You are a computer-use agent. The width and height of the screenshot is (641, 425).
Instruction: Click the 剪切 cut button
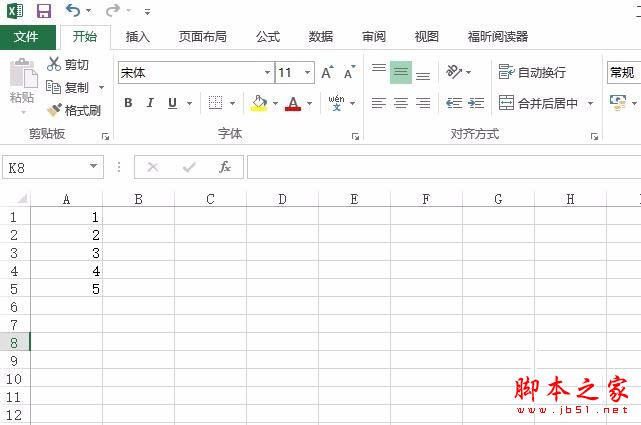pos(67,64)
